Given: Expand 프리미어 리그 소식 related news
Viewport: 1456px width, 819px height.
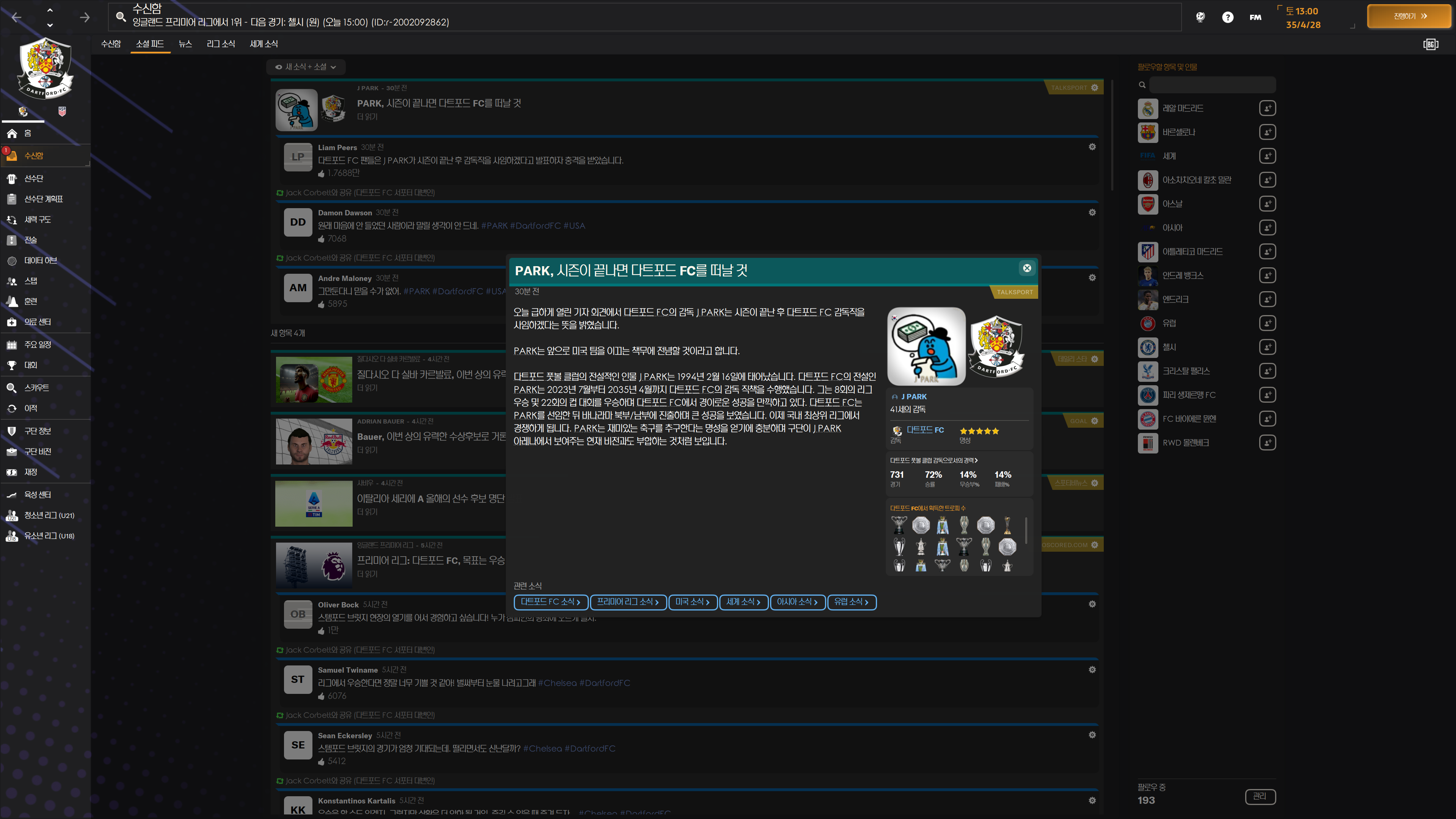Looking at the screenshot, I should tap(628, 602).
